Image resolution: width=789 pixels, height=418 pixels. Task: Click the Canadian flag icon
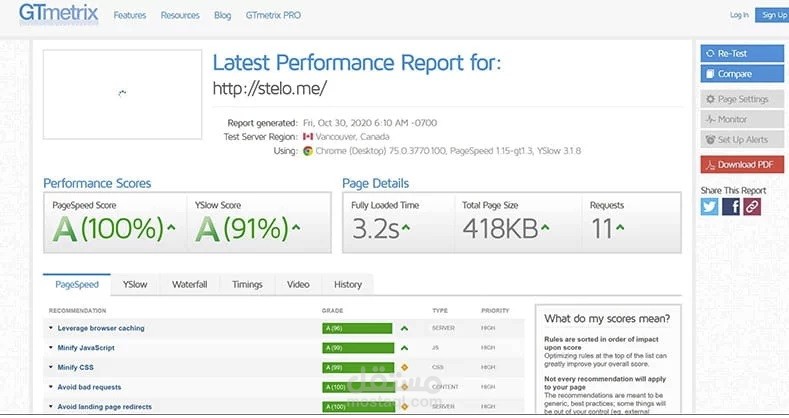click(x=308, y=136)
